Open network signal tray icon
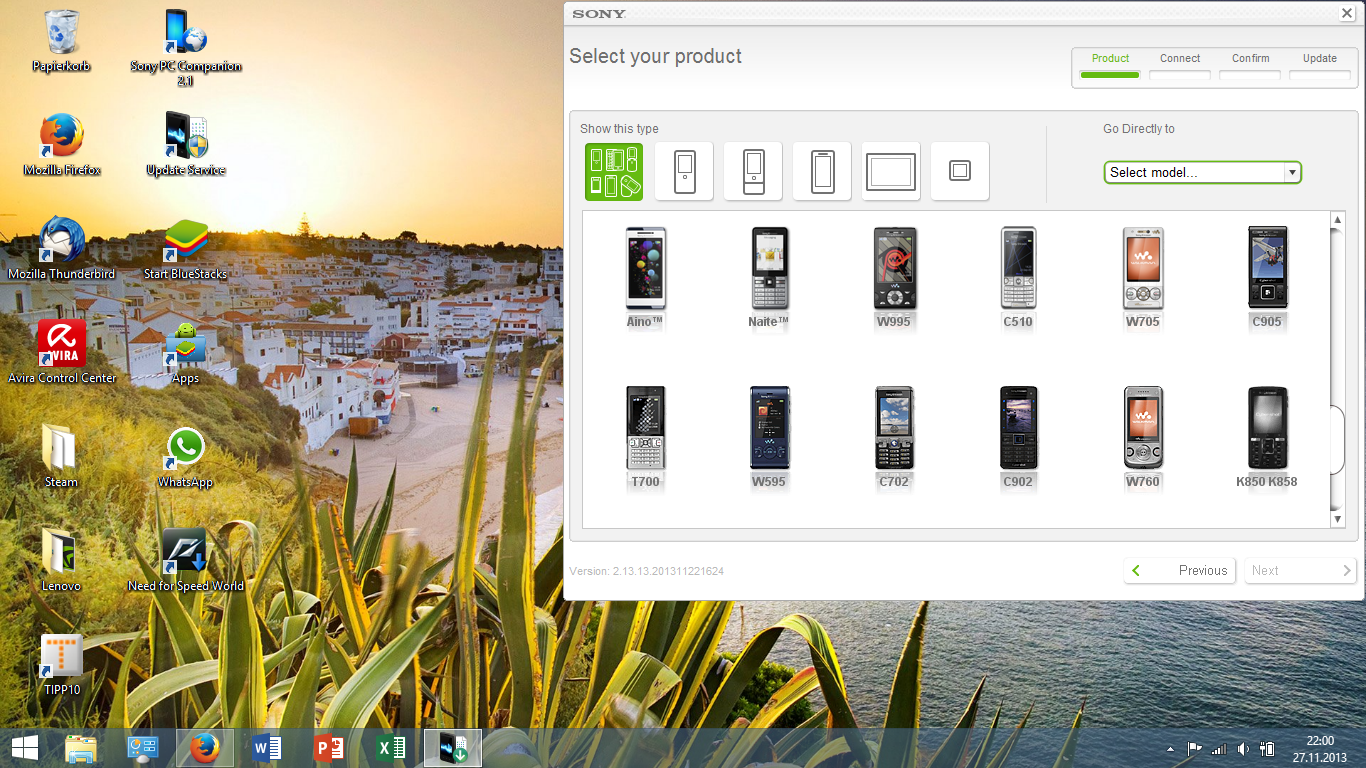The height and width of the screenshot is (768, 1366). [1219, 749]
